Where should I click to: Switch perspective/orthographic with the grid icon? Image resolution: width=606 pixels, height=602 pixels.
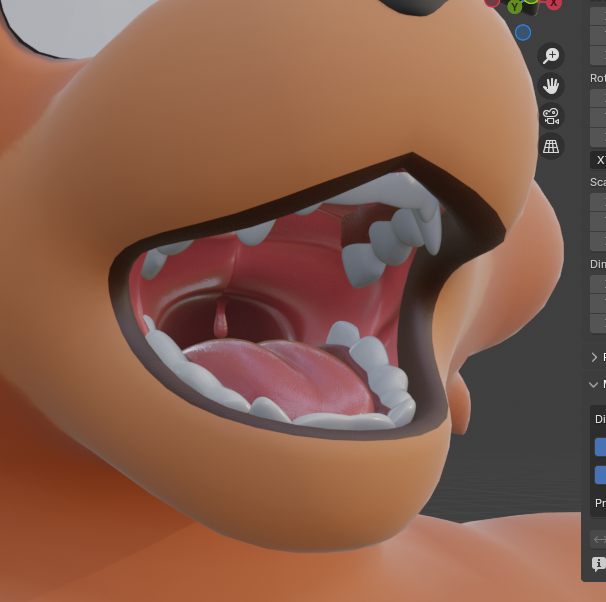[551, 146]
